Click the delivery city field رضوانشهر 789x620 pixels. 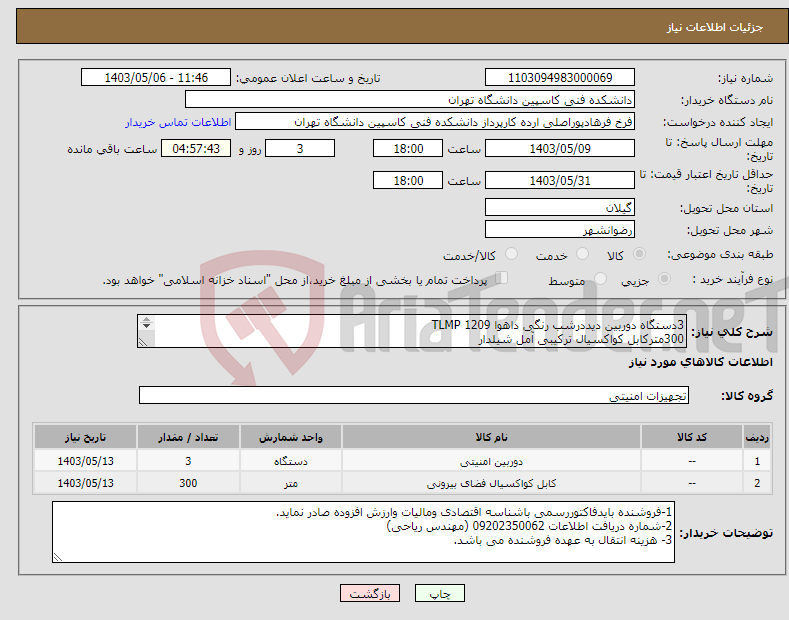(560, 229)
